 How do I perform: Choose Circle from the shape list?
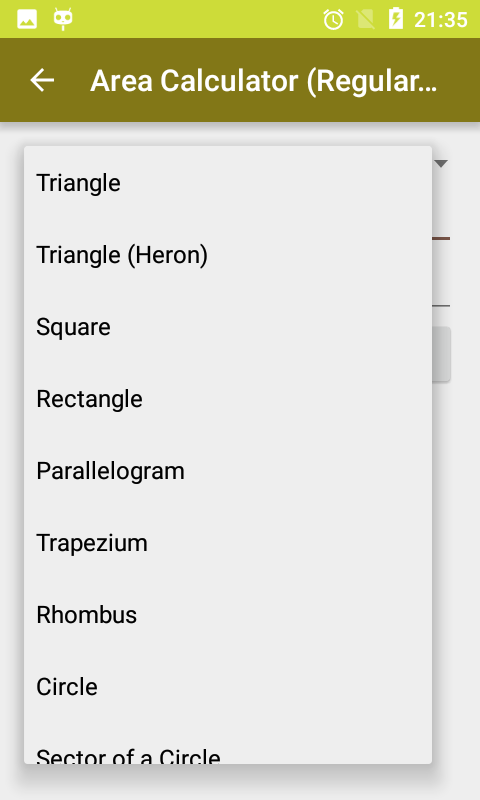pos(228,686)
